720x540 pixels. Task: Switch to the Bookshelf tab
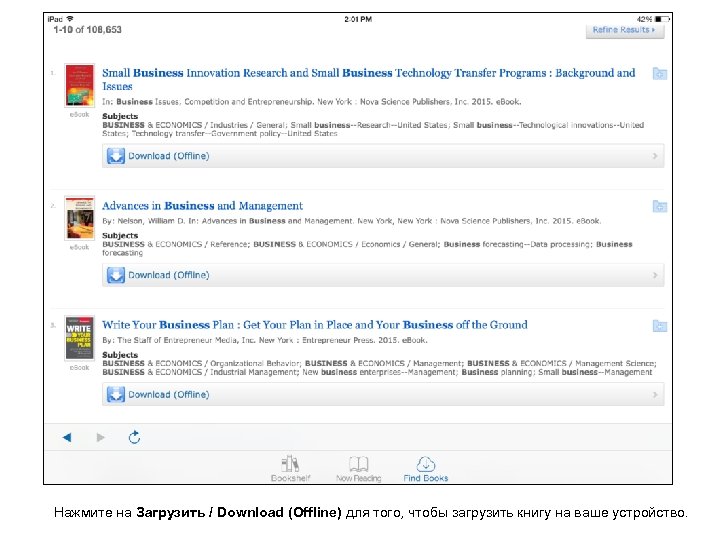pyautogui.click(x=290, y=468)
